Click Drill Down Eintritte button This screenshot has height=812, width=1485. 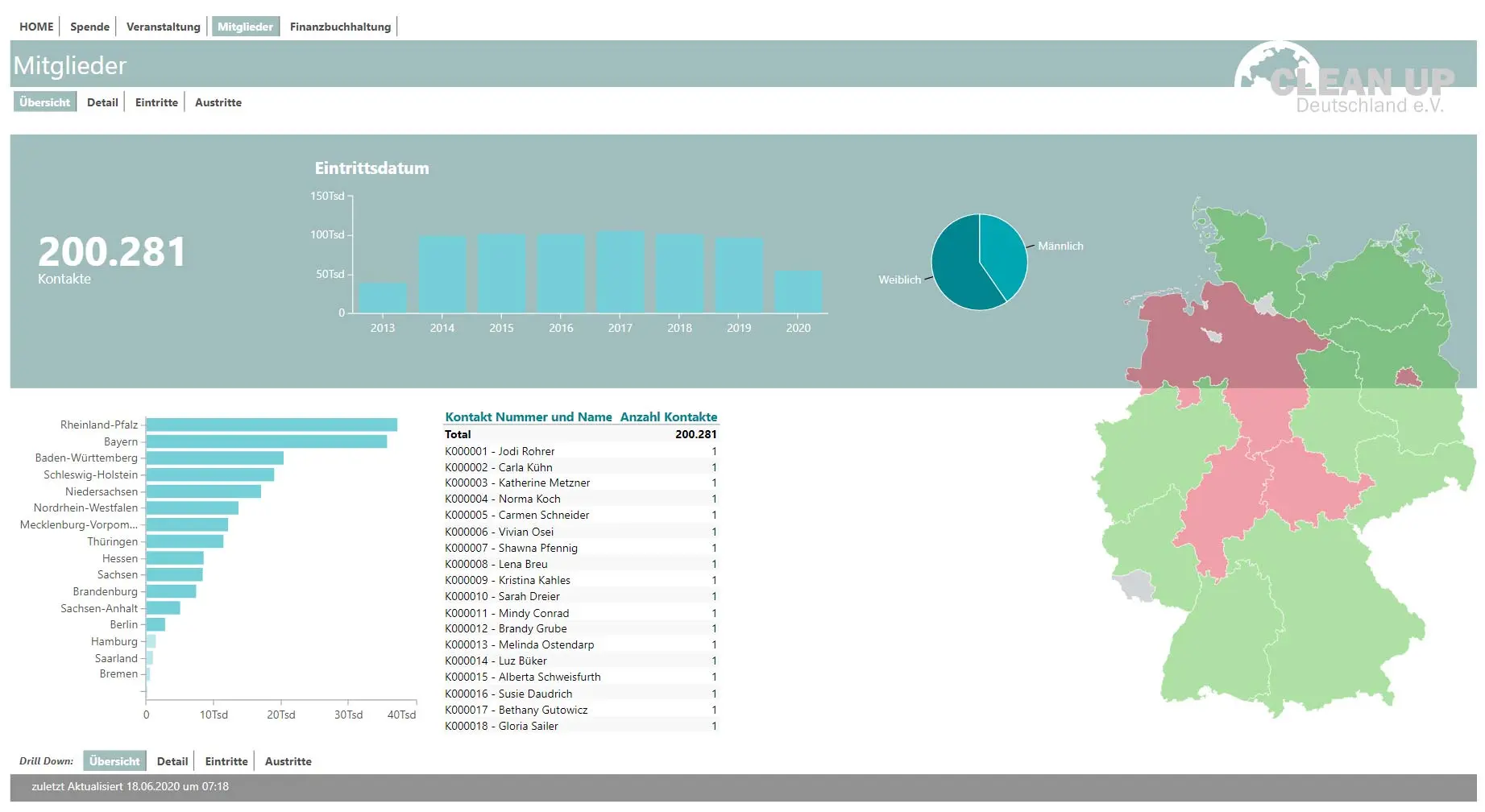pos(226,761)
